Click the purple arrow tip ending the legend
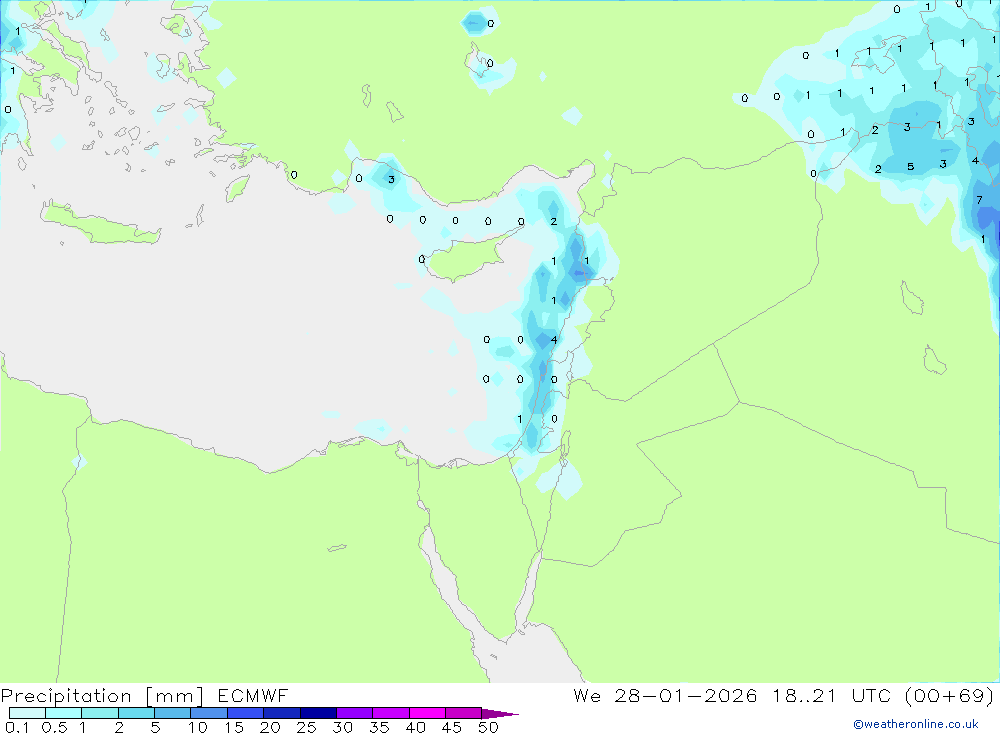Screen dimensions: 1000x733 [500, 713]
